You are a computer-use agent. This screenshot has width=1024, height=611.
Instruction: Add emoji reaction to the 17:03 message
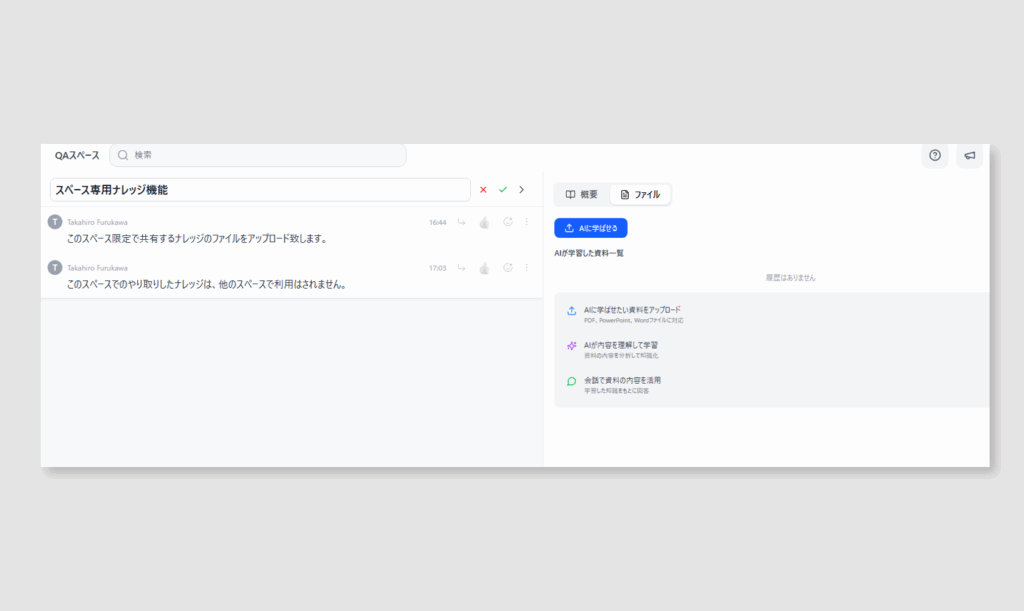pos(508,268)
